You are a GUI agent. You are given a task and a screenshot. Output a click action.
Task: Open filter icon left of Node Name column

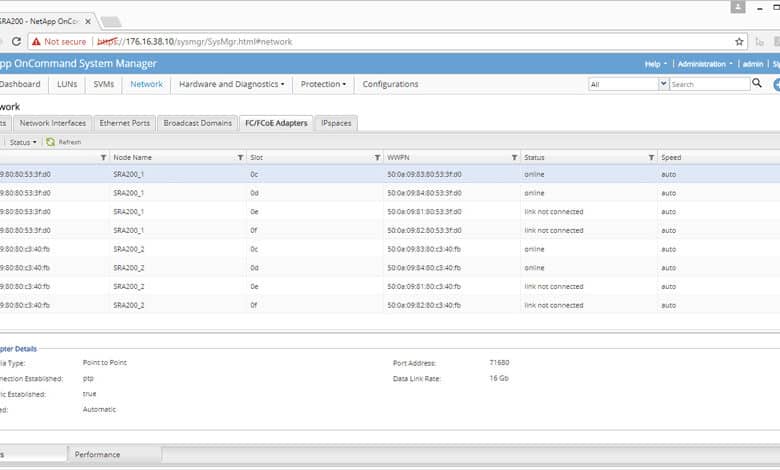pos(103,157)
